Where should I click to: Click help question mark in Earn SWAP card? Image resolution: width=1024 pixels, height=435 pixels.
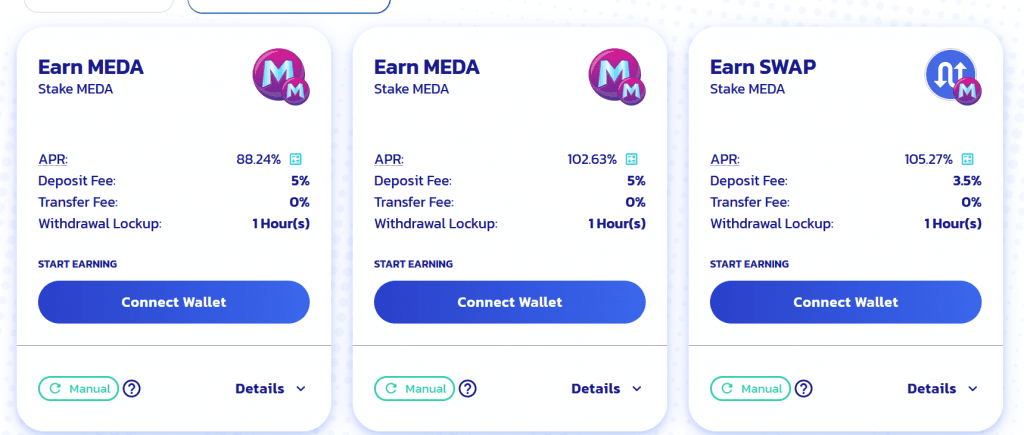coord(803,389)
